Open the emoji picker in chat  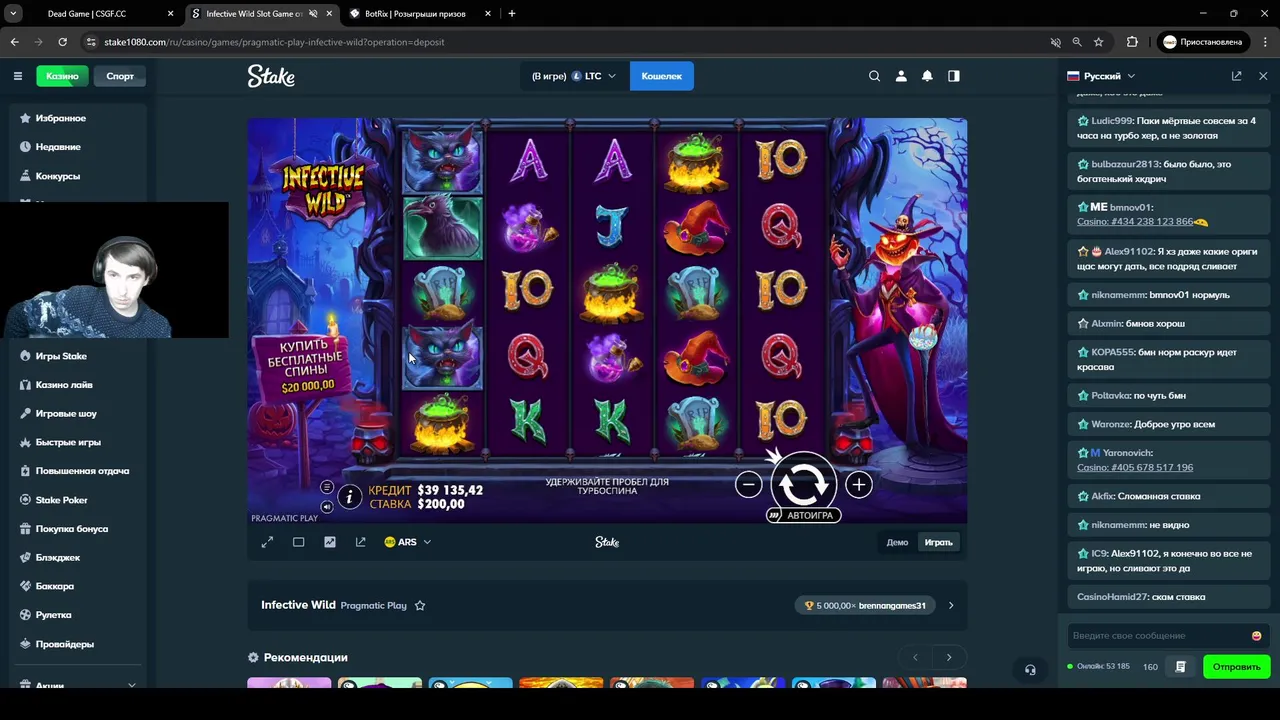1256,636
